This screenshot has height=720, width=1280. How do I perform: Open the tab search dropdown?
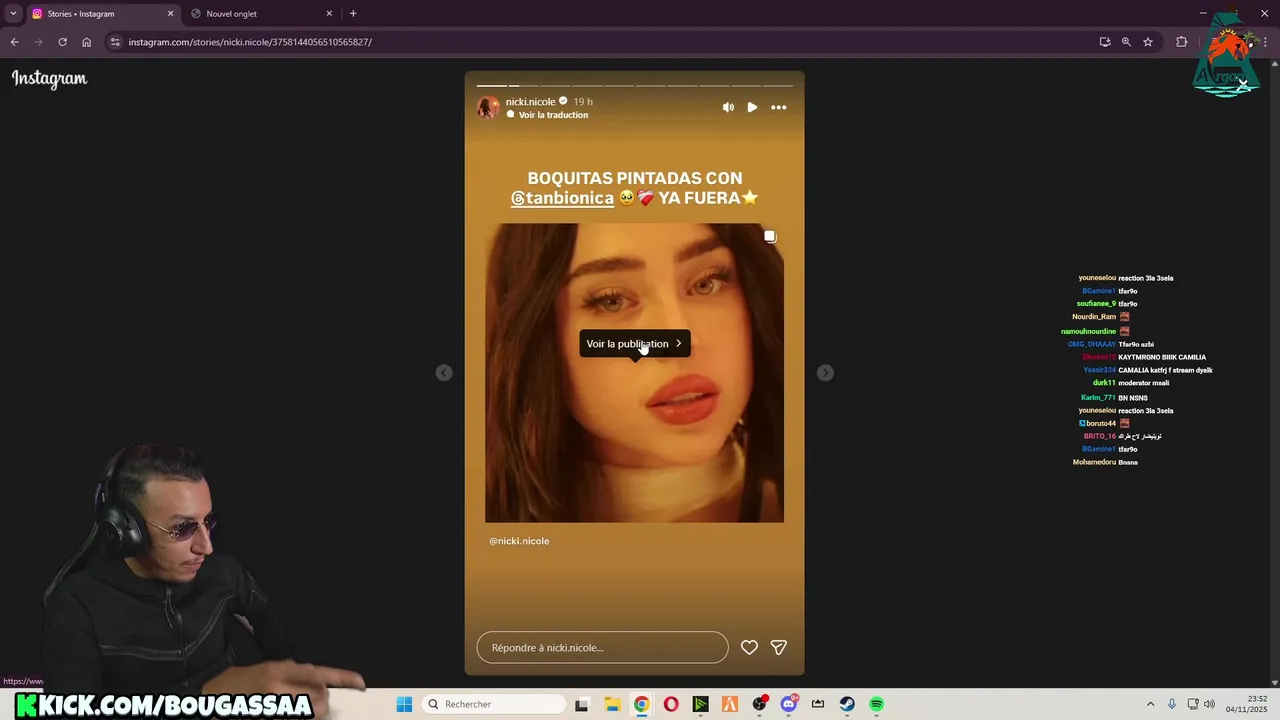pos(13,14)
